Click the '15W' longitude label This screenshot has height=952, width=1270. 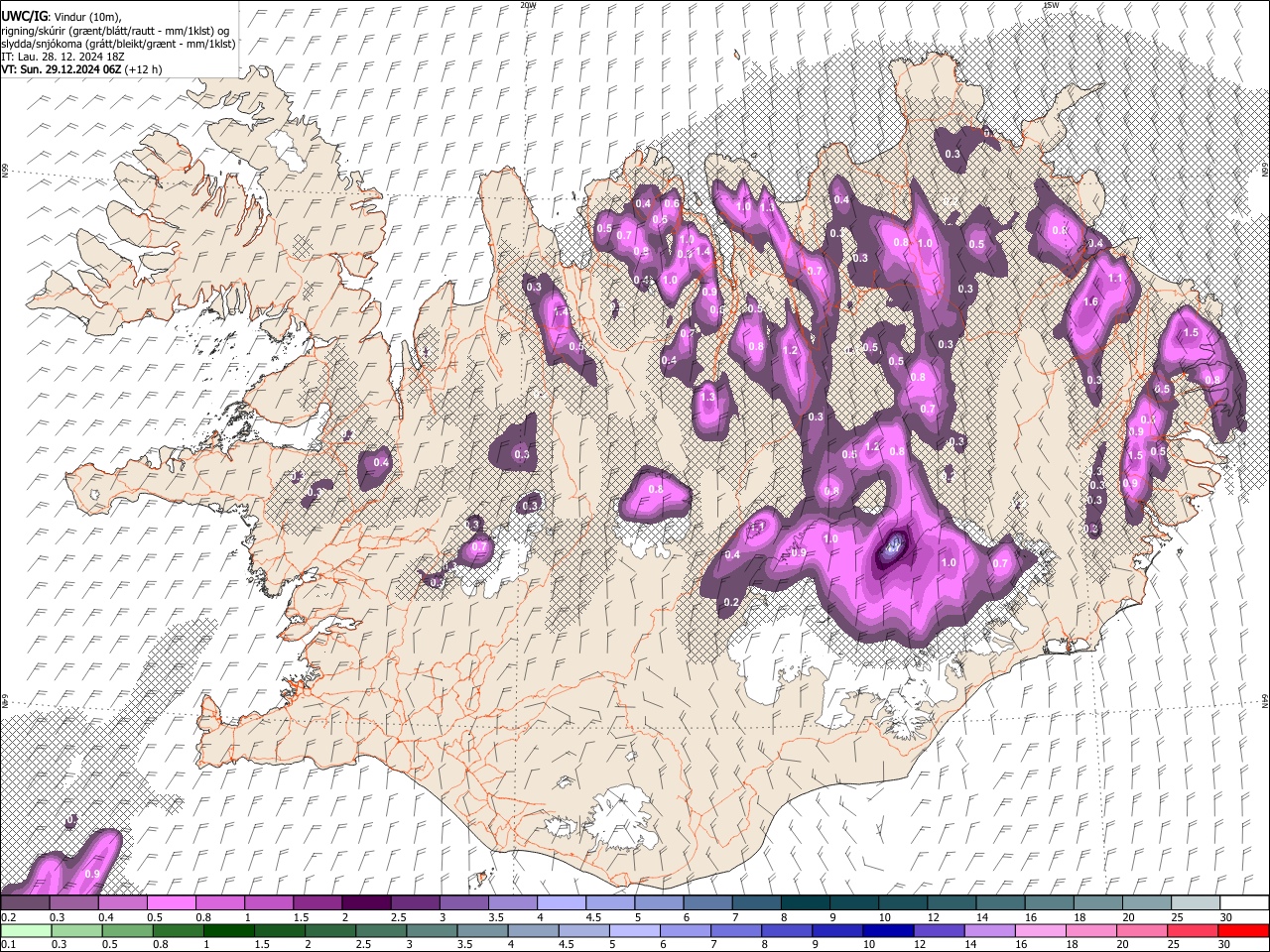point(1051,5)
